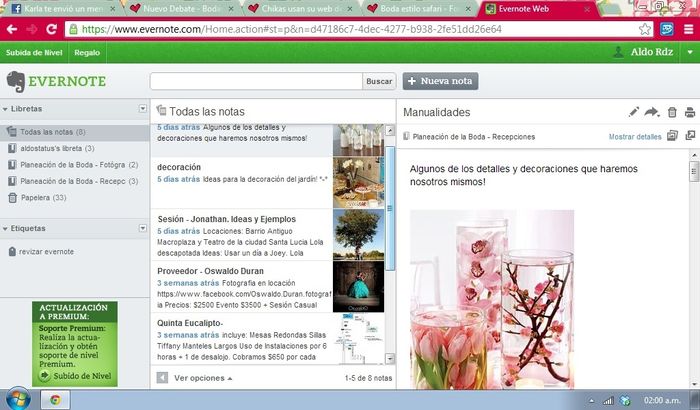Click the note content scrollbar thumb

(694, 172)
